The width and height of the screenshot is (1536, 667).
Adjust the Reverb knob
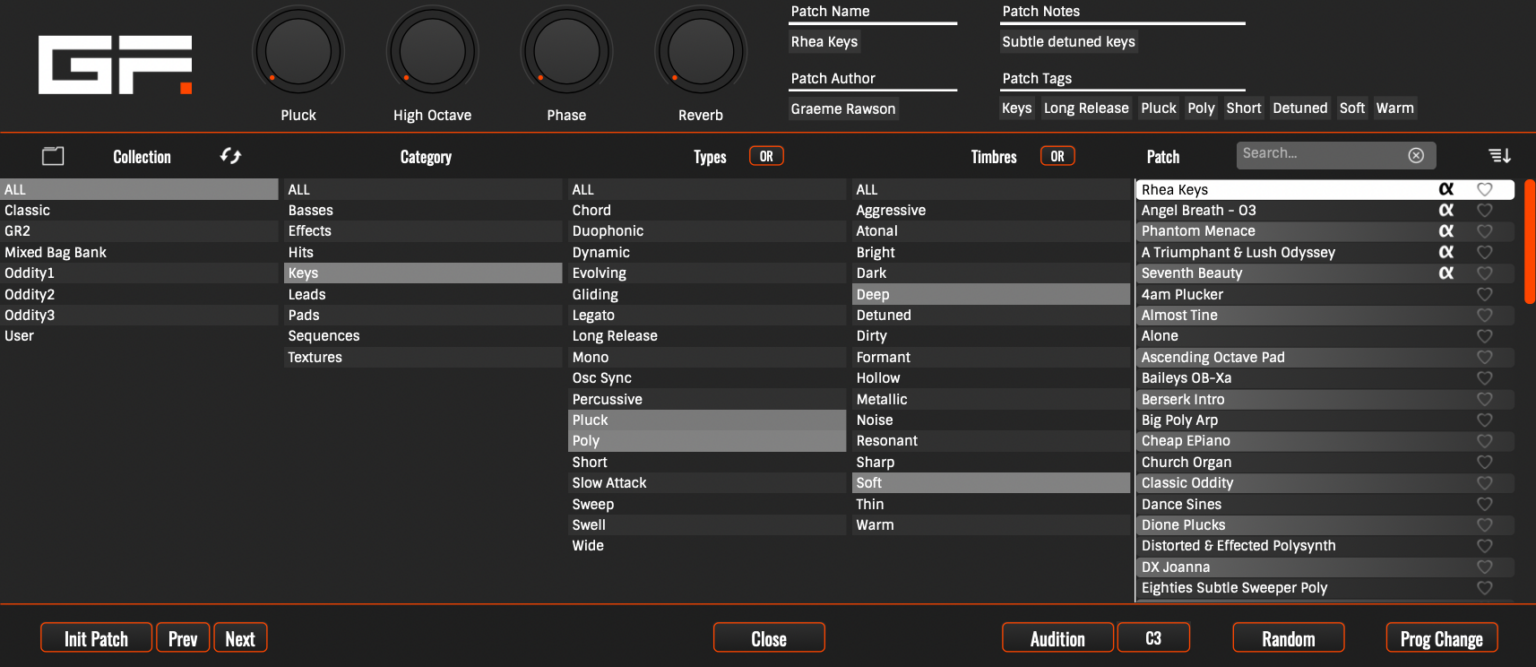(x=700, y=50)
